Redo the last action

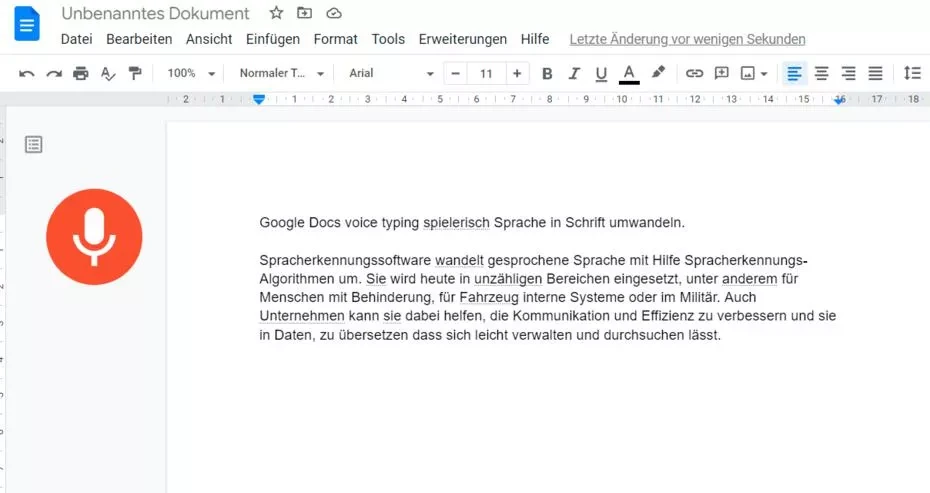pos(54,74)
